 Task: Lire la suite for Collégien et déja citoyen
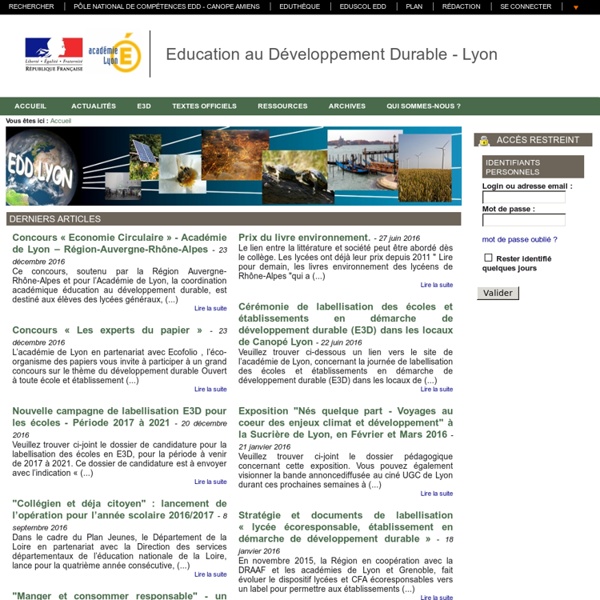tap(210, 574)
